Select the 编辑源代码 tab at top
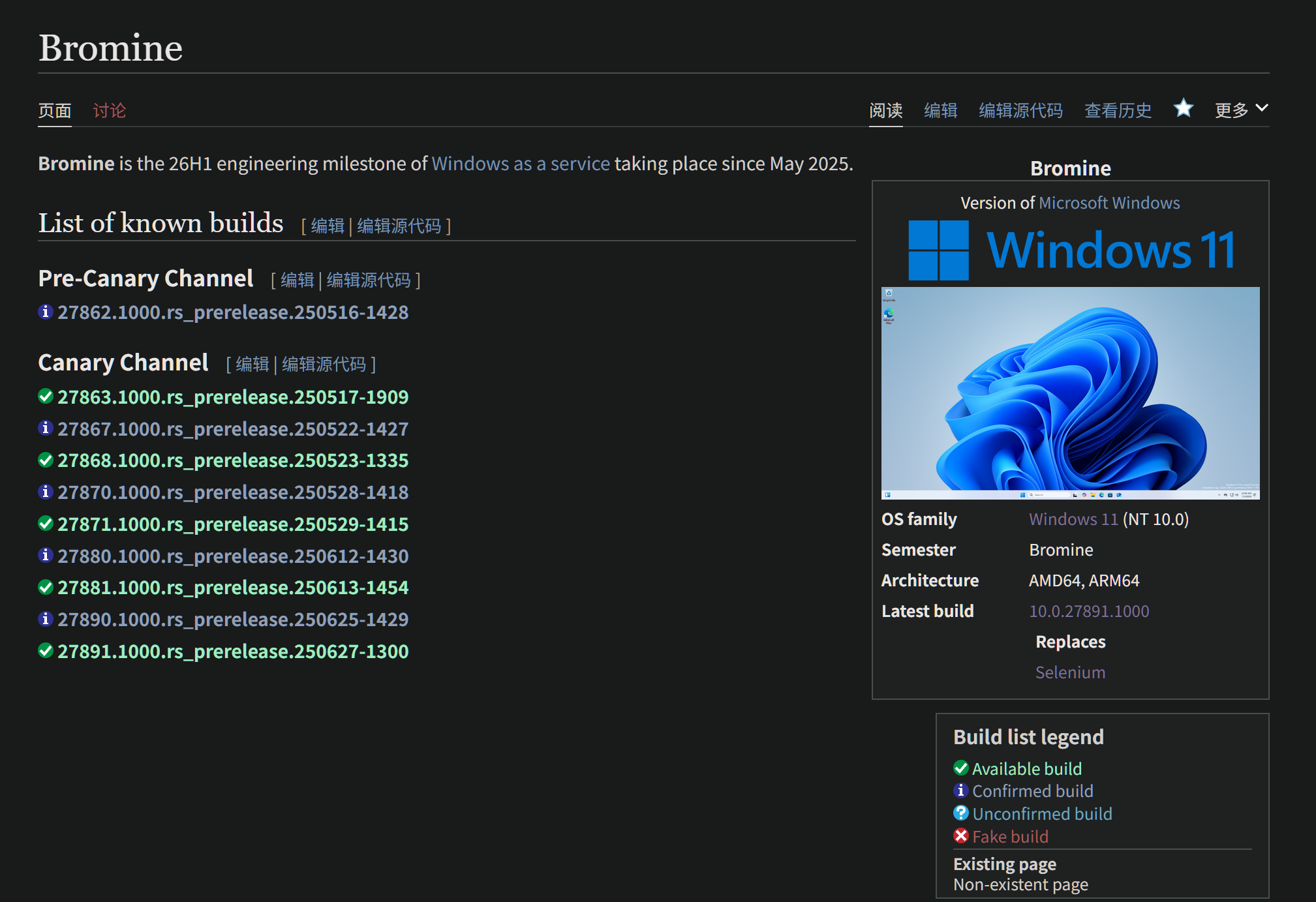The image size is (1316, 902). pyautogui.click(x=1020, y=111)
